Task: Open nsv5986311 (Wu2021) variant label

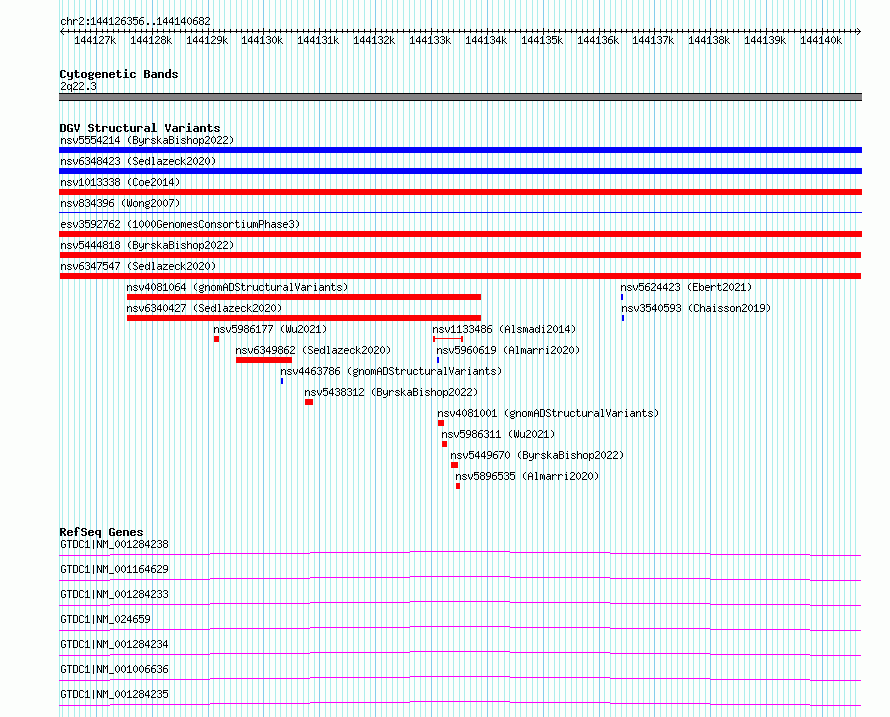Action: coord(498,434)
